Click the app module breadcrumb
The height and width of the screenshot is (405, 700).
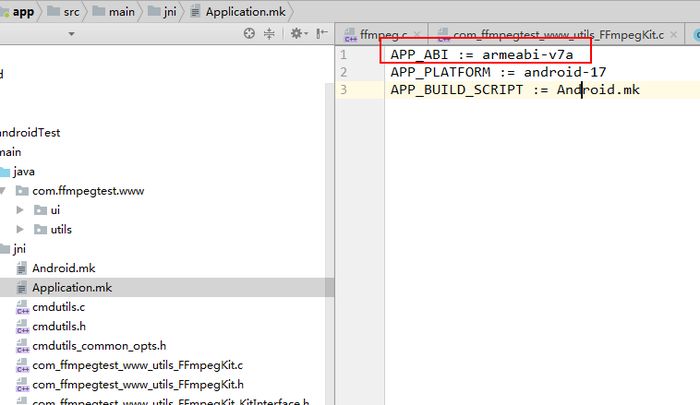[24, 10]
